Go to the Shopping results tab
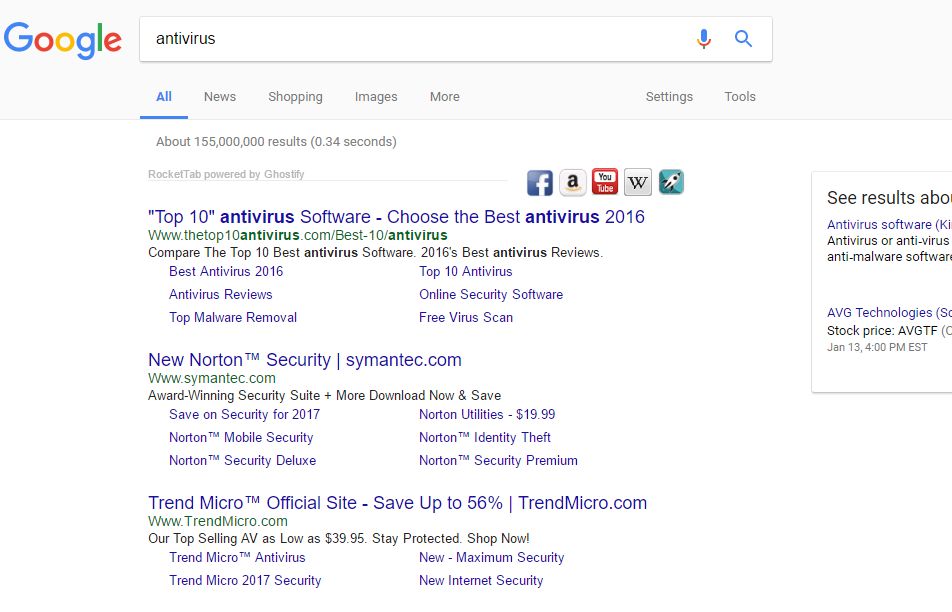This screenshot has height=612, width=952. (x=295, y=97)
